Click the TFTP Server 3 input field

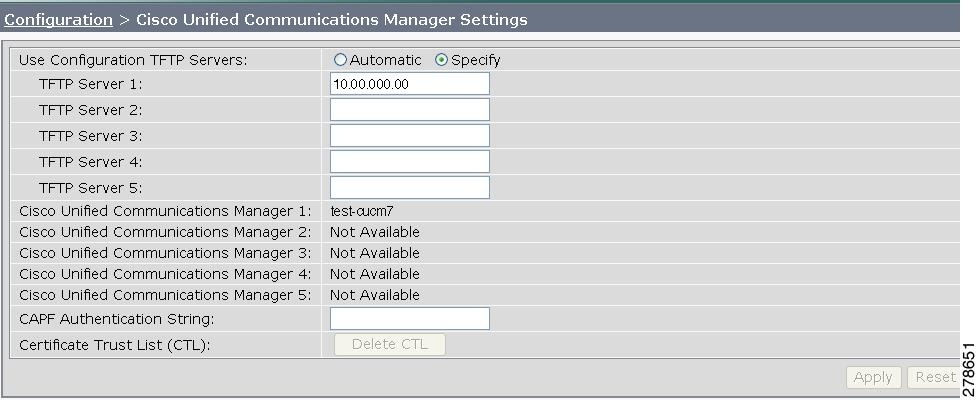(410, 135)
